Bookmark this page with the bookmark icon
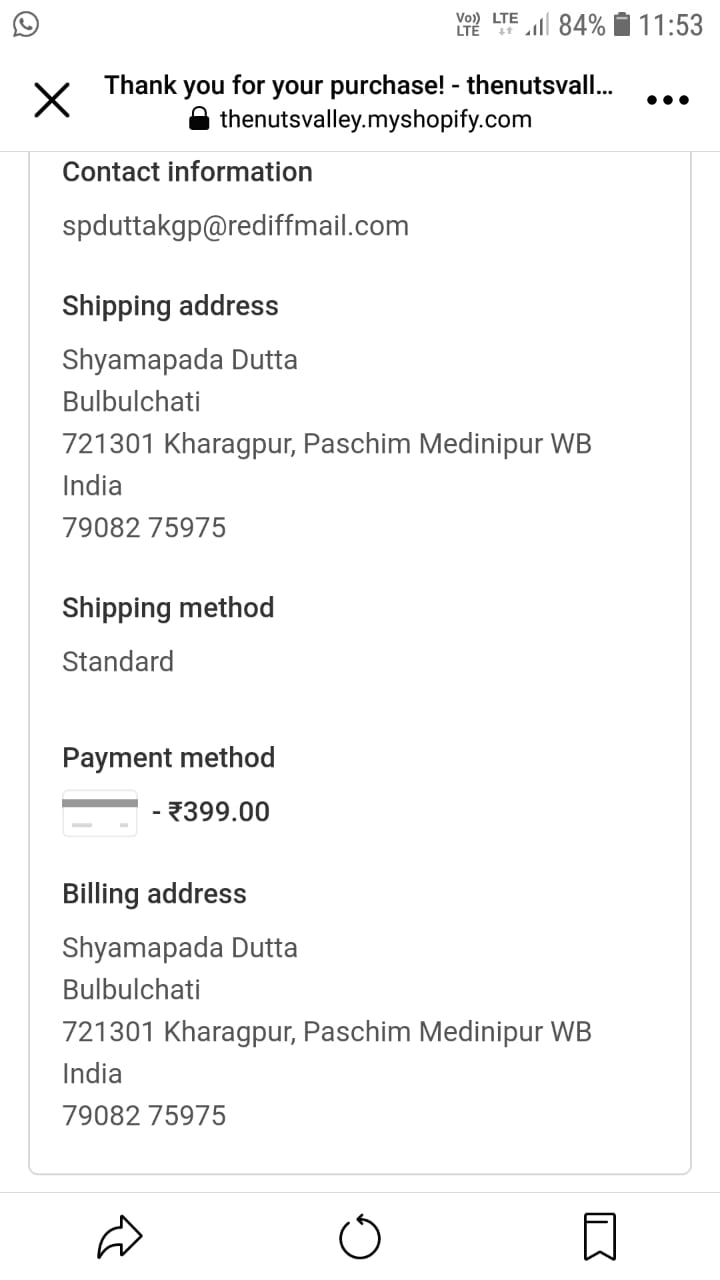720x1280 pixels. [600, 1238]
